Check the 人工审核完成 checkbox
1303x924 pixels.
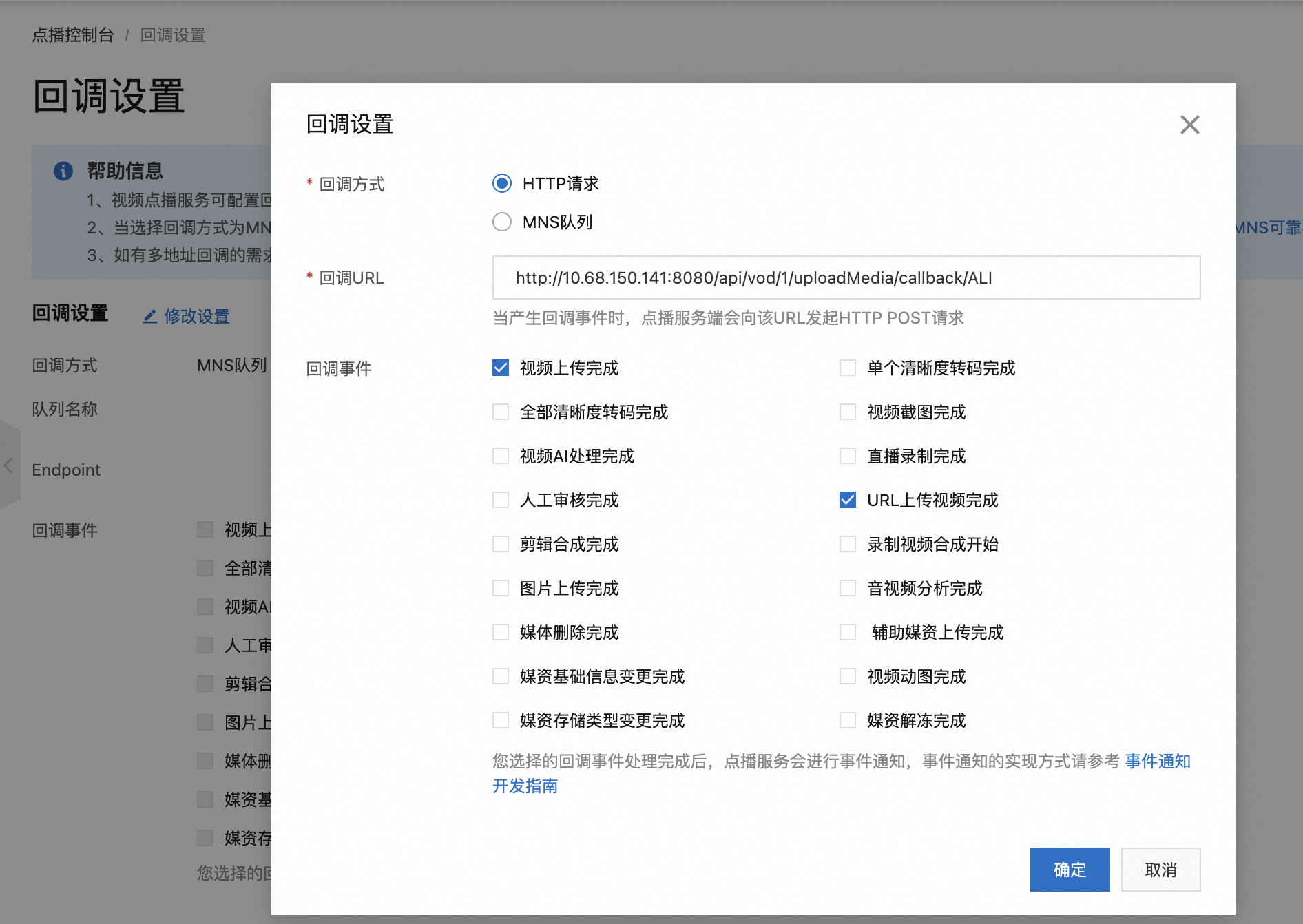tap(501, 500)
